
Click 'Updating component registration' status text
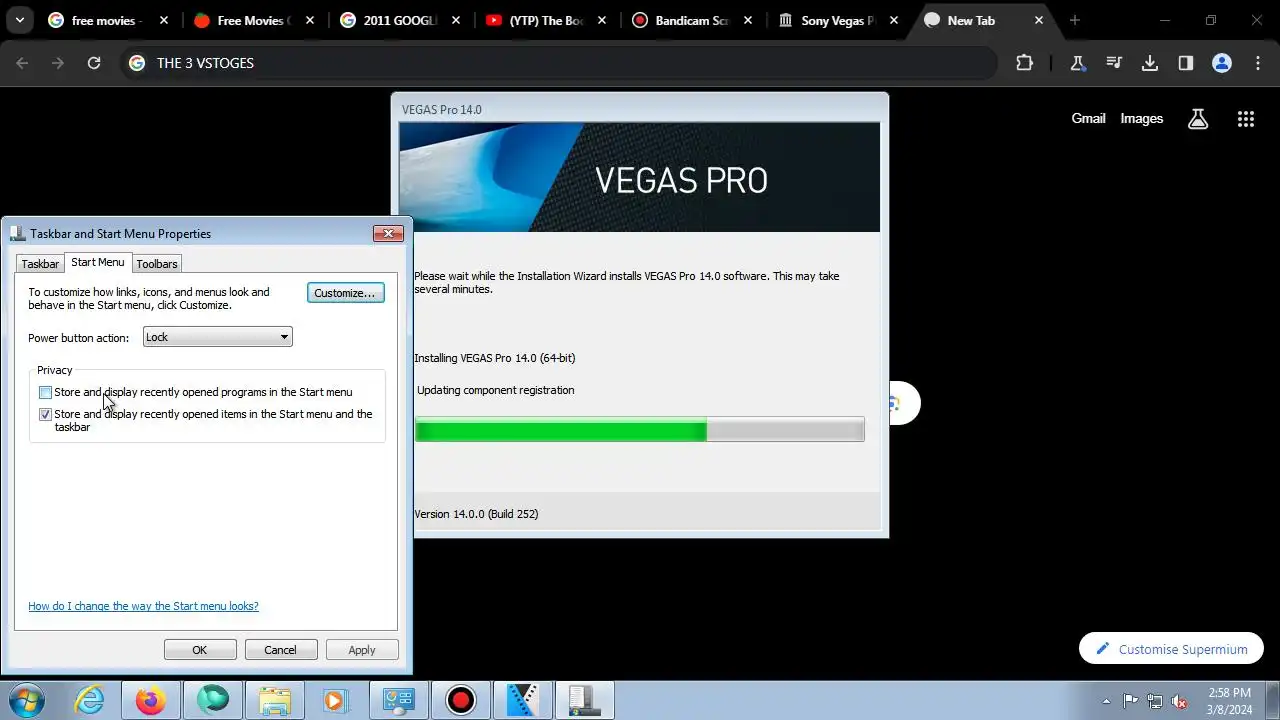tap(495, 390)
